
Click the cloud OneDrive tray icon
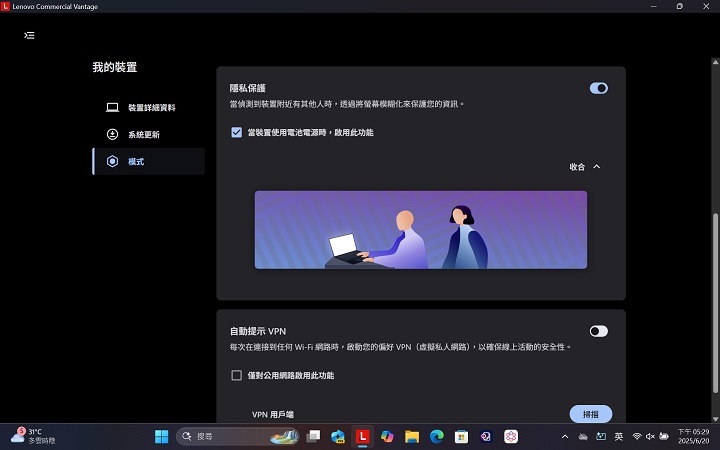(583, 437)
